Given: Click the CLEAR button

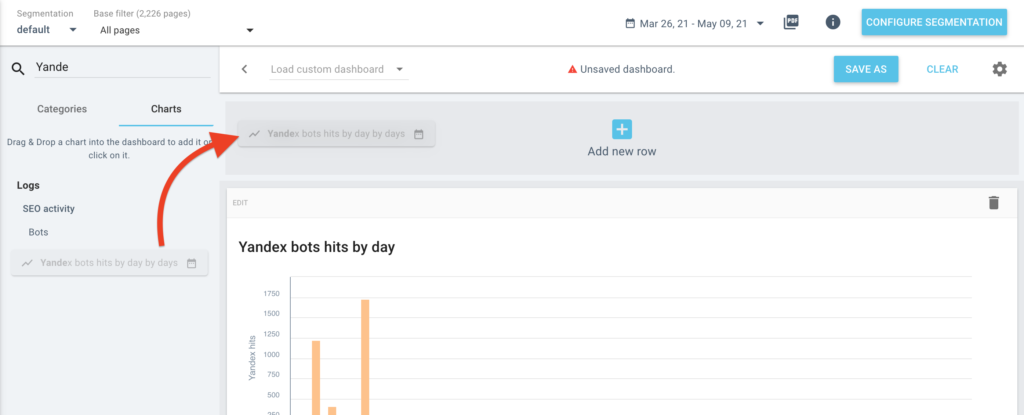Looking at the screenshot, I should 942,69.
